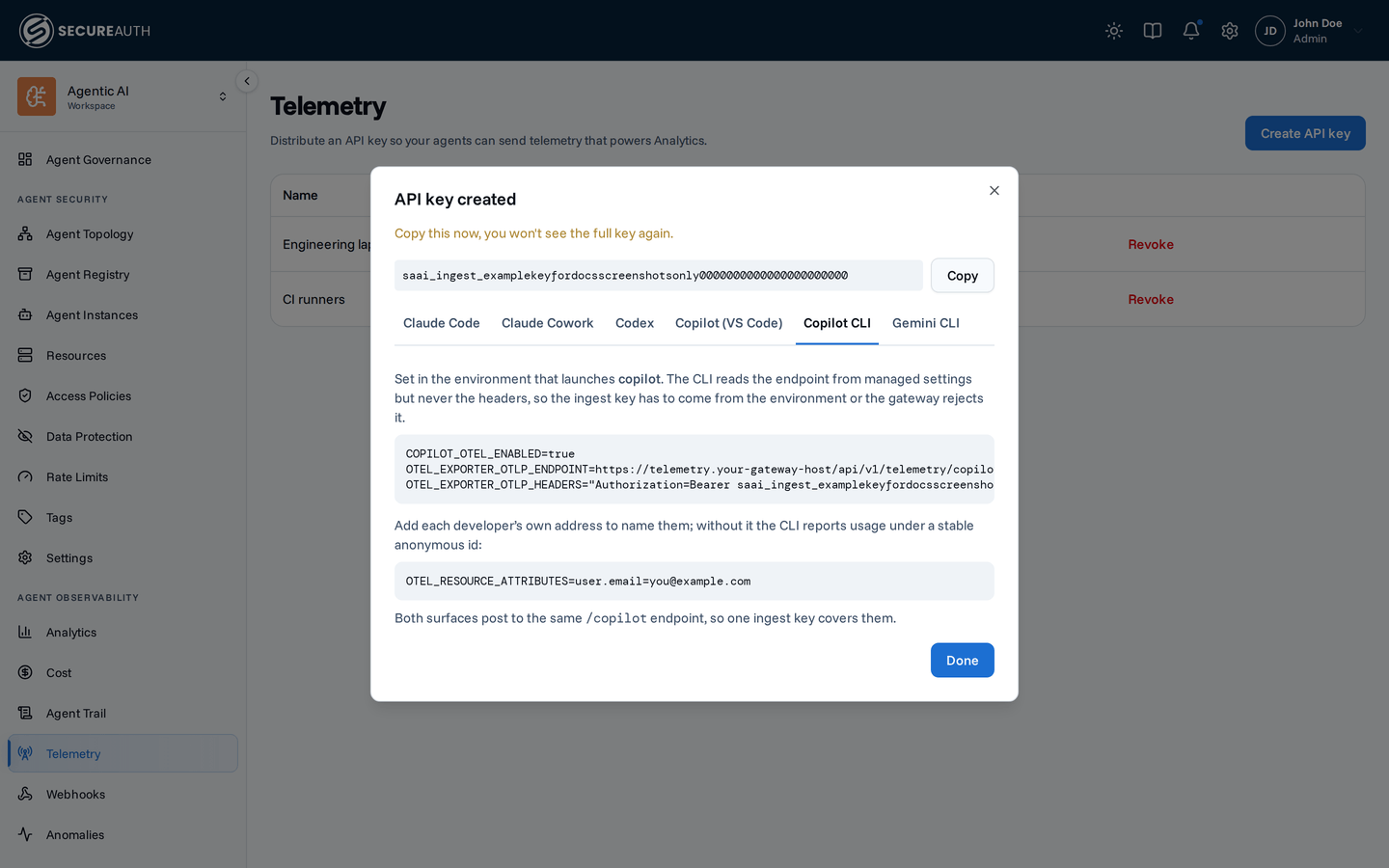Click the 'CI runners' row name

pos(313,299)
